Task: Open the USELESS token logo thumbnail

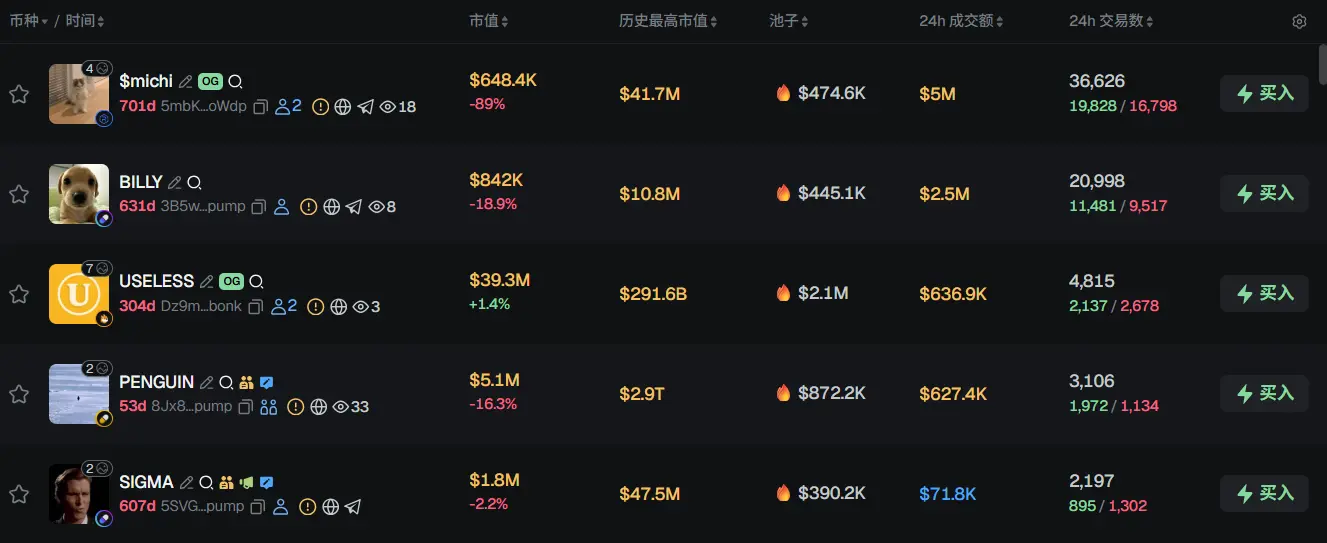Action: (x=79, y=294)
